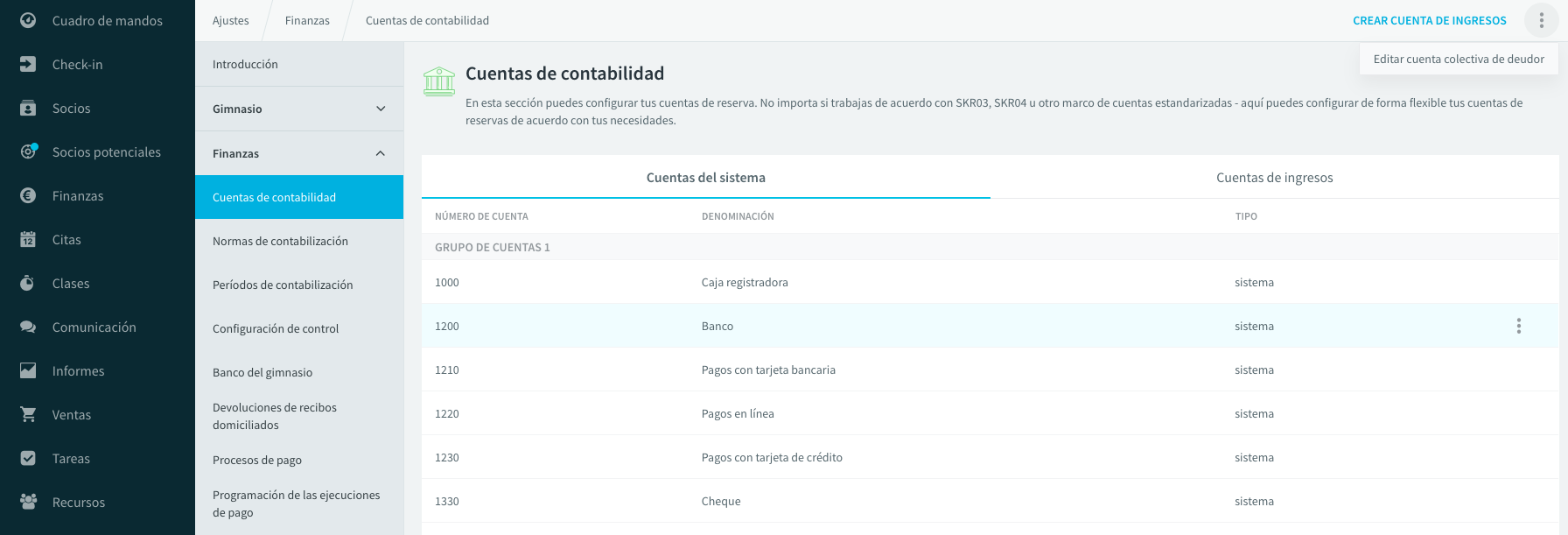Click CREAR CUENTA DE INGRESOS button
The height and width of the screenshot is (535, 1568).
point(1430,20)
